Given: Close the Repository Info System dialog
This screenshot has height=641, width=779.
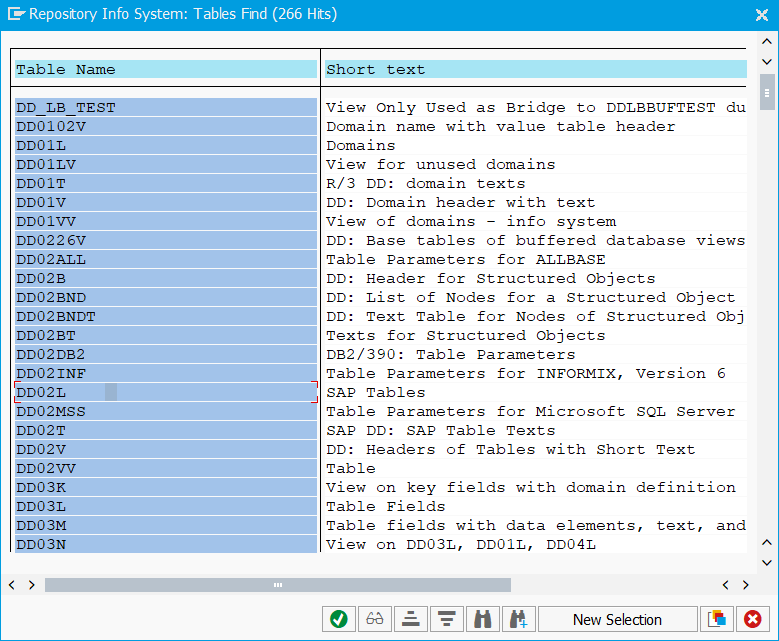Looking at the screenshot, I should (762, 15).
